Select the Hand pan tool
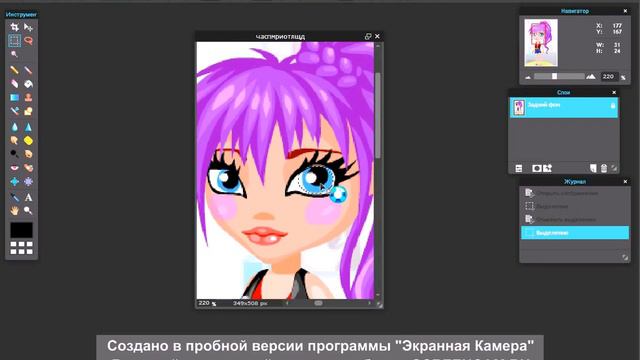Image resolution: width=640 pixels, height=360 pixels. tap(14, 211)
